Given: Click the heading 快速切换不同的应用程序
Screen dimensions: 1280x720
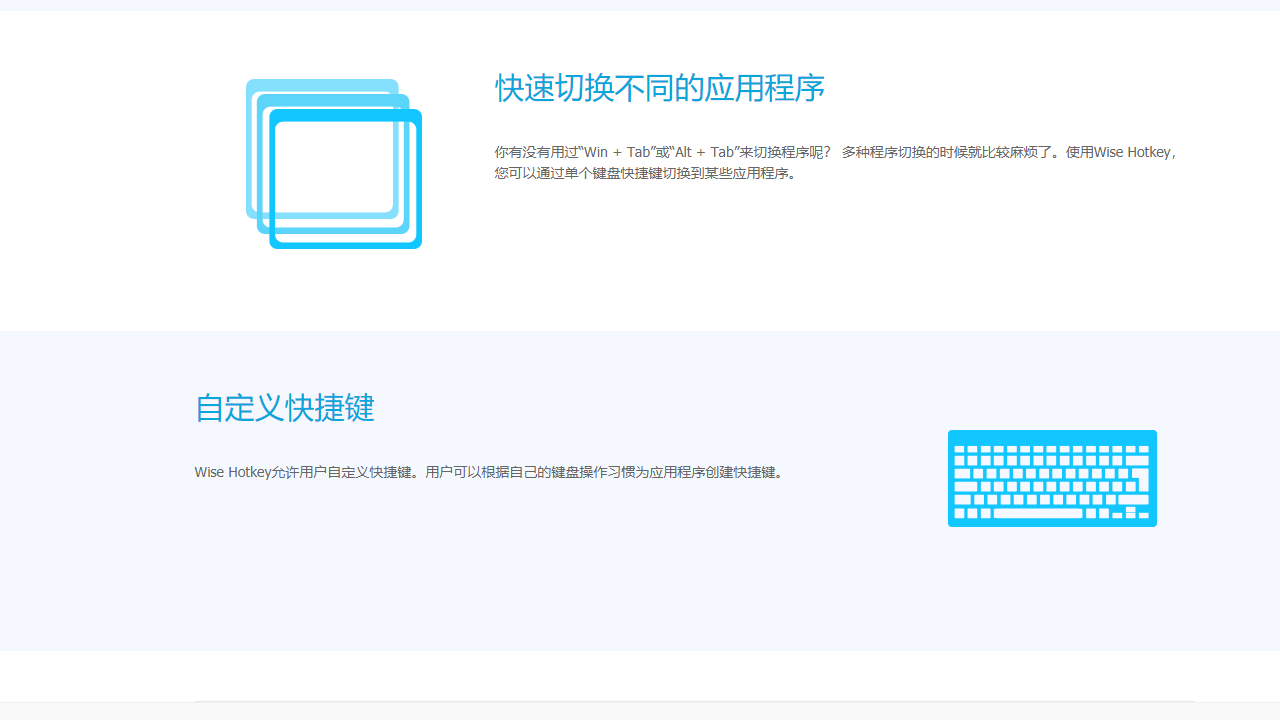Looking at the screenshot, I should coord(659,88).
